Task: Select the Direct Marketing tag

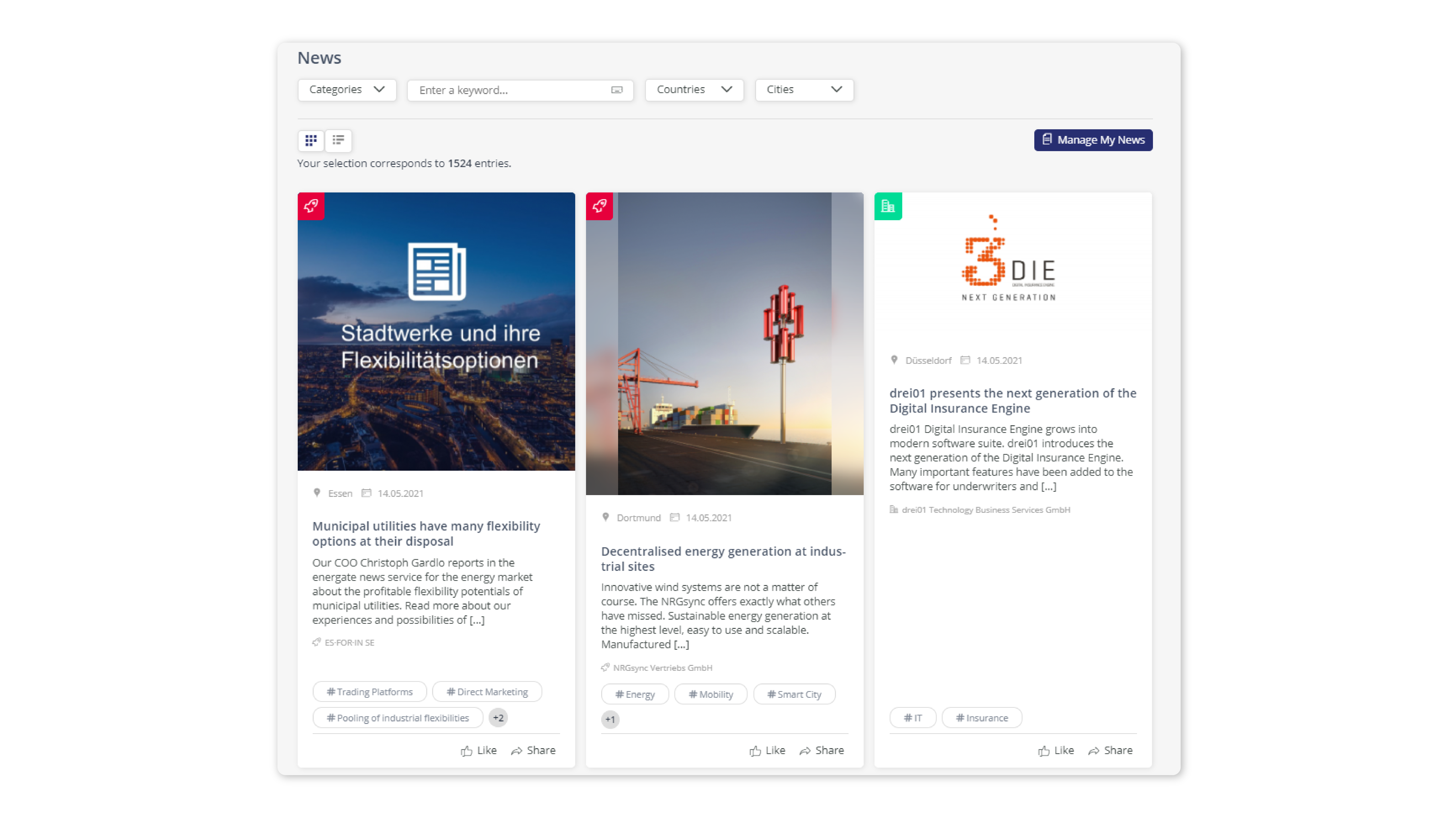Action: (487, 692)
